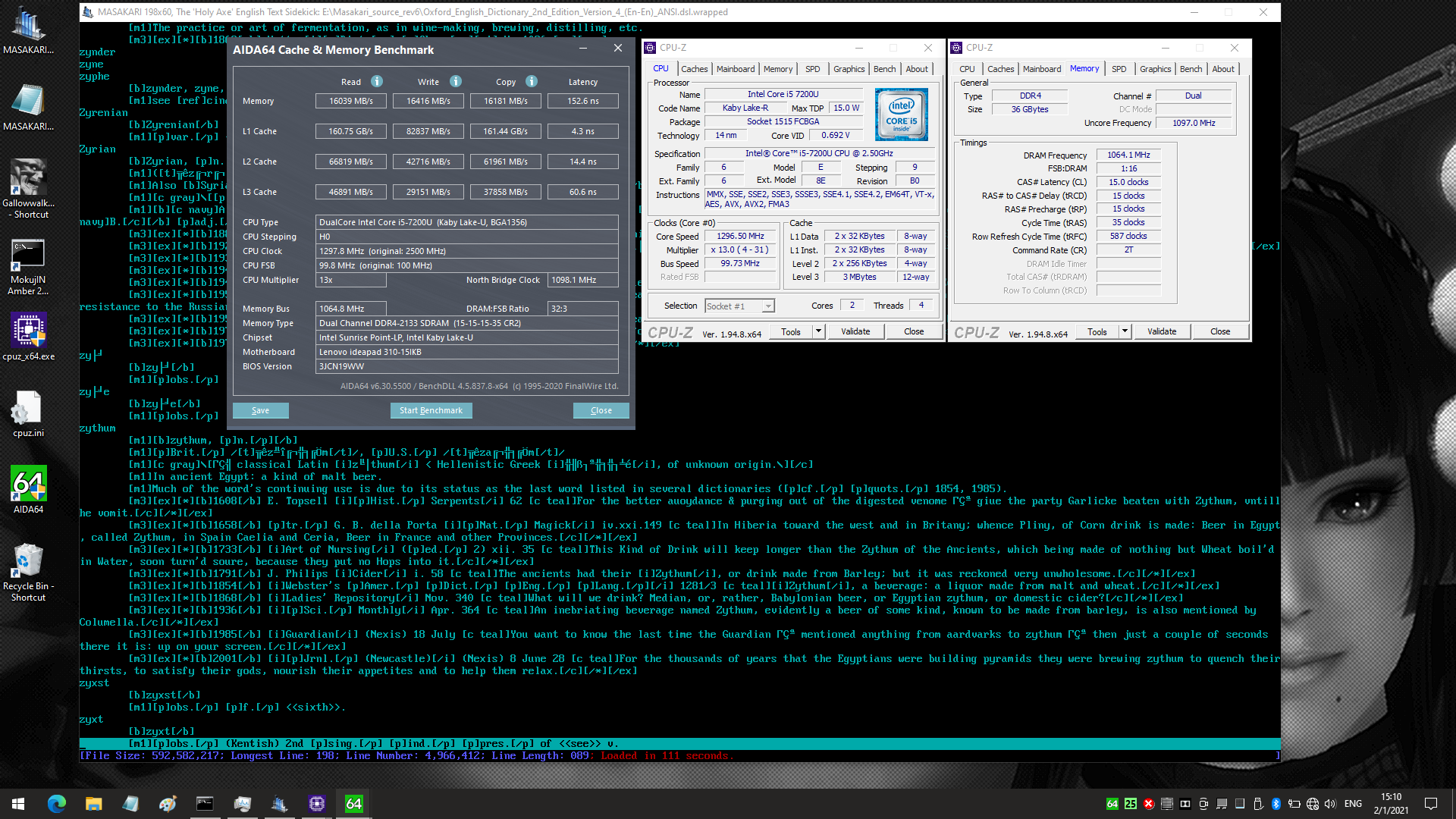This screenshot has width=1456, height=819.
Task: Open the Socket #1 selection dropdown
Action: [739, 306]
